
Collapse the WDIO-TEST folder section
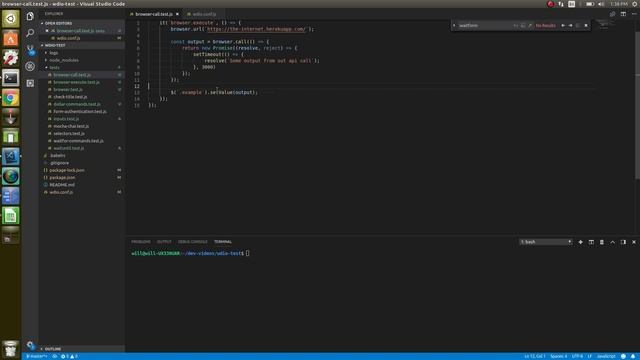point(82,45)
